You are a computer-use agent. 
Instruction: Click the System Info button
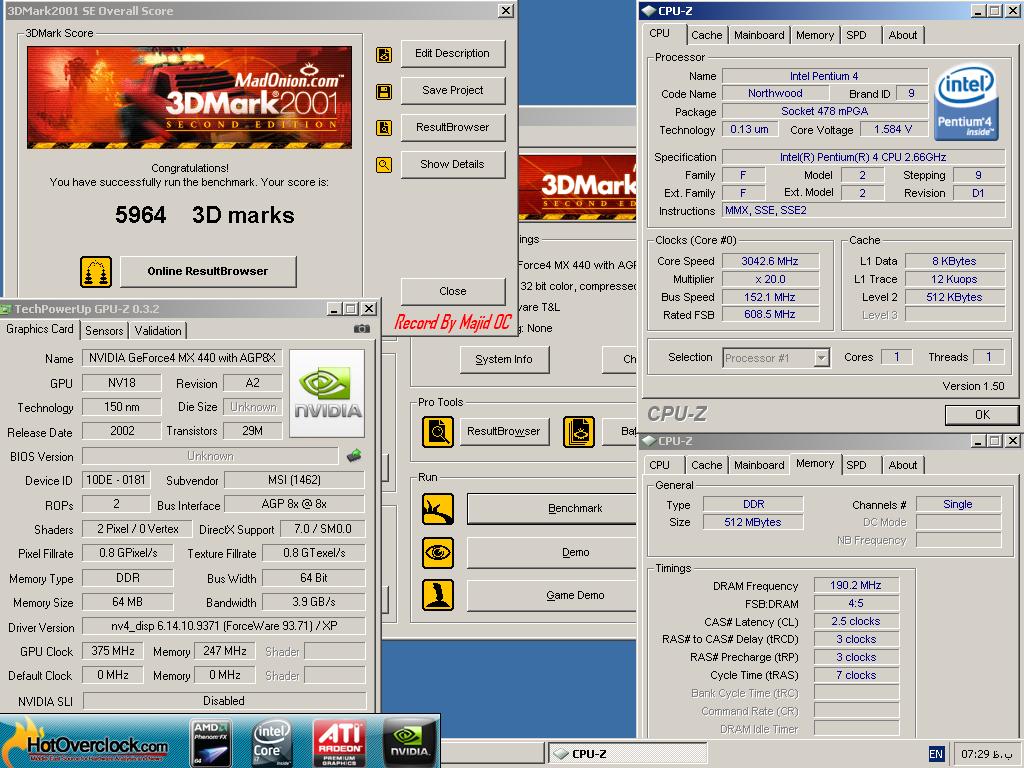[504, 359]
